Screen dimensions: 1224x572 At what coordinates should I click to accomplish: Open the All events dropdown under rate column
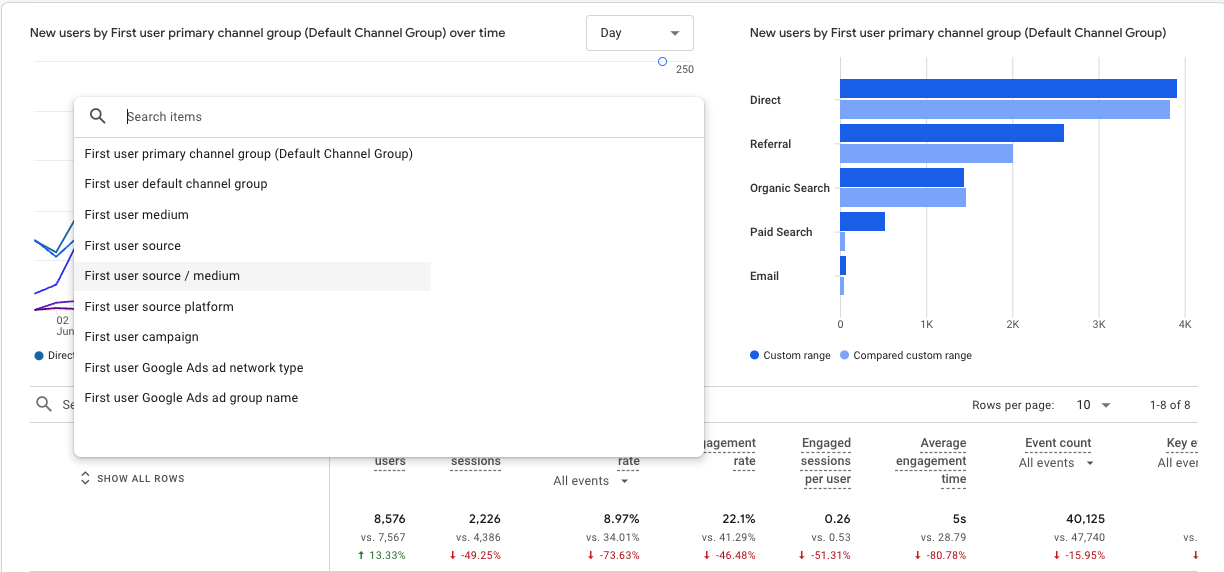click(591, 481)
